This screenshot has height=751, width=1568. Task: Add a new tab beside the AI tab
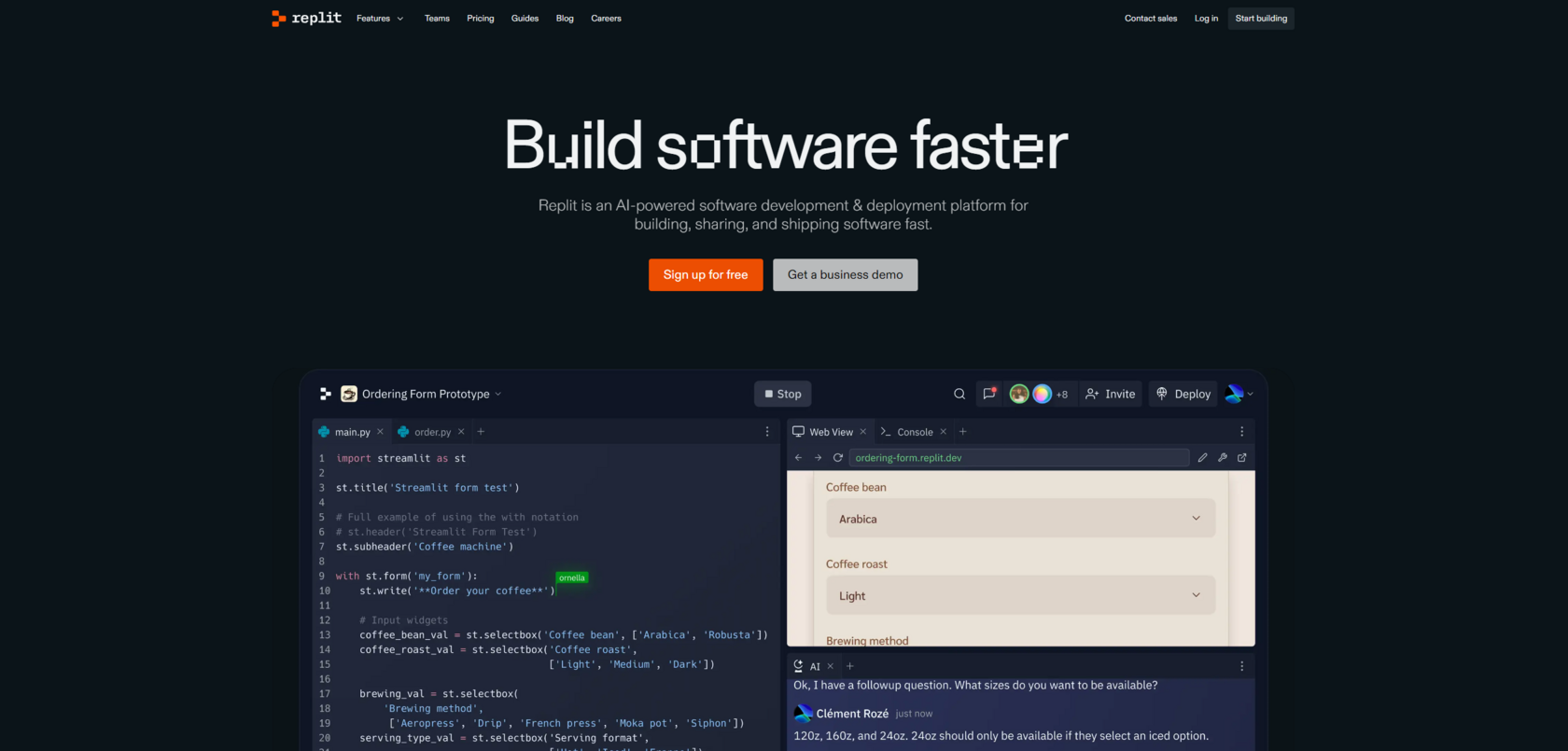coord(850,666)
